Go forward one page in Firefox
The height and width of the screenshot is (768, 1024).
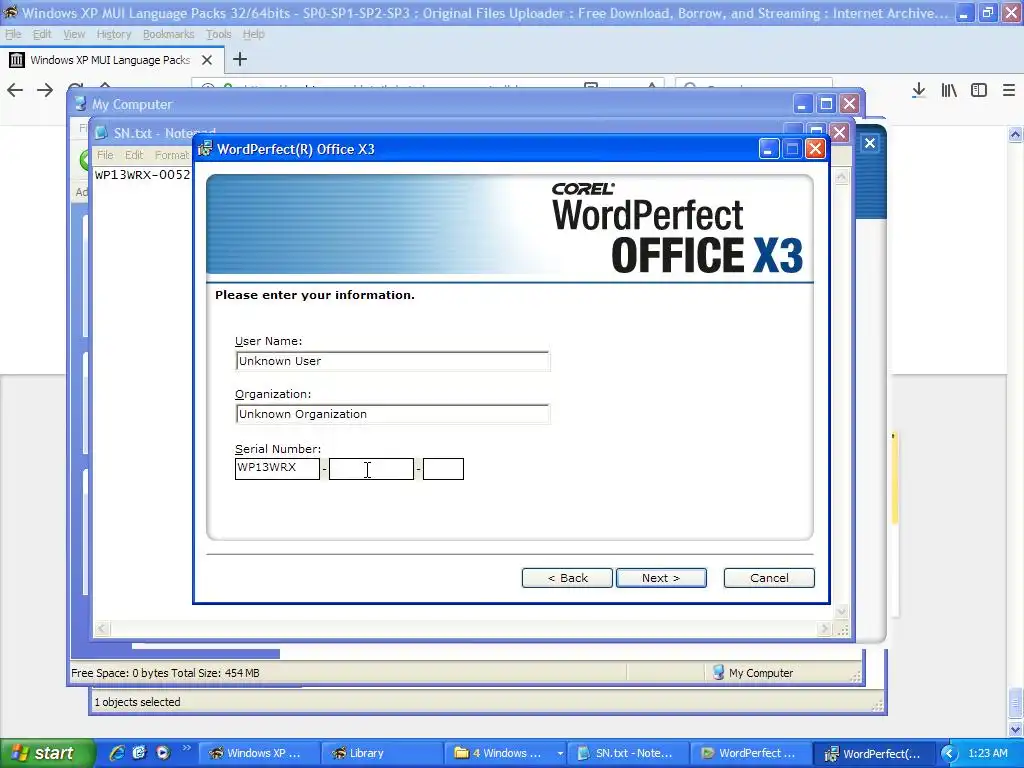[45, 90]
